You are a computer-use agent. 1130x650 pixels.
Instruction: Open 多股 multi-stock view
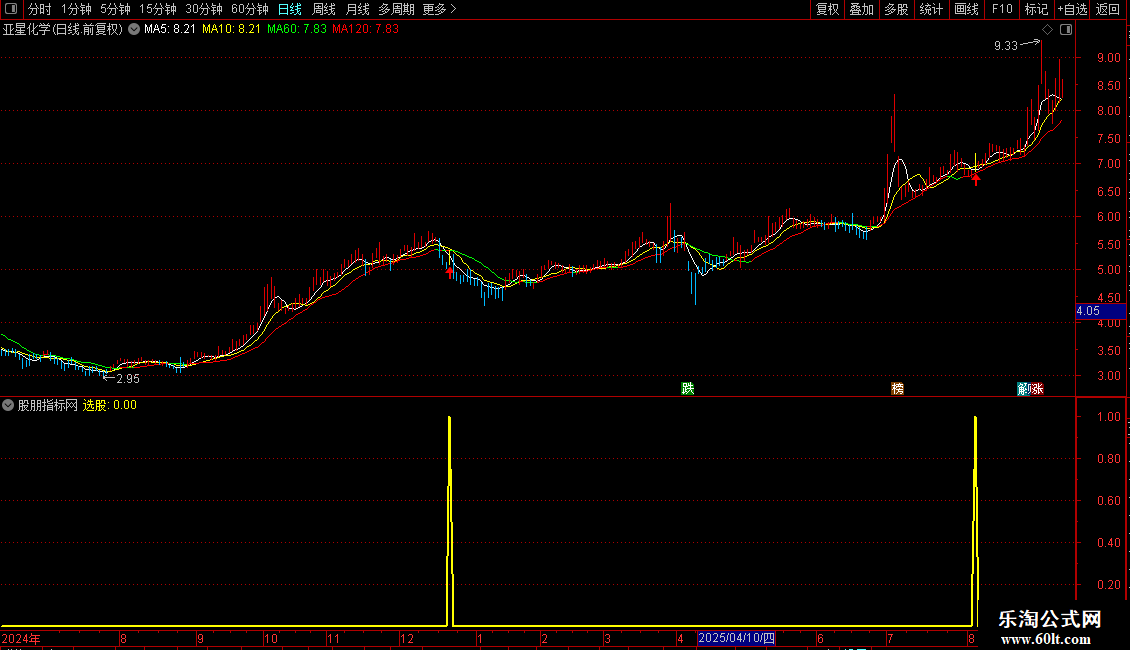[896, 9]
